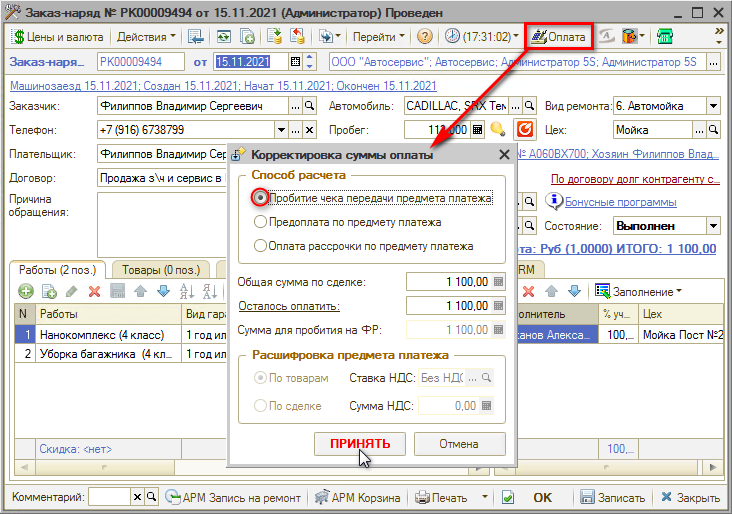Viewport: 732px width, 514px height.
Task: Click the green cash register icon in toolbar
Action: coord(664,37)
